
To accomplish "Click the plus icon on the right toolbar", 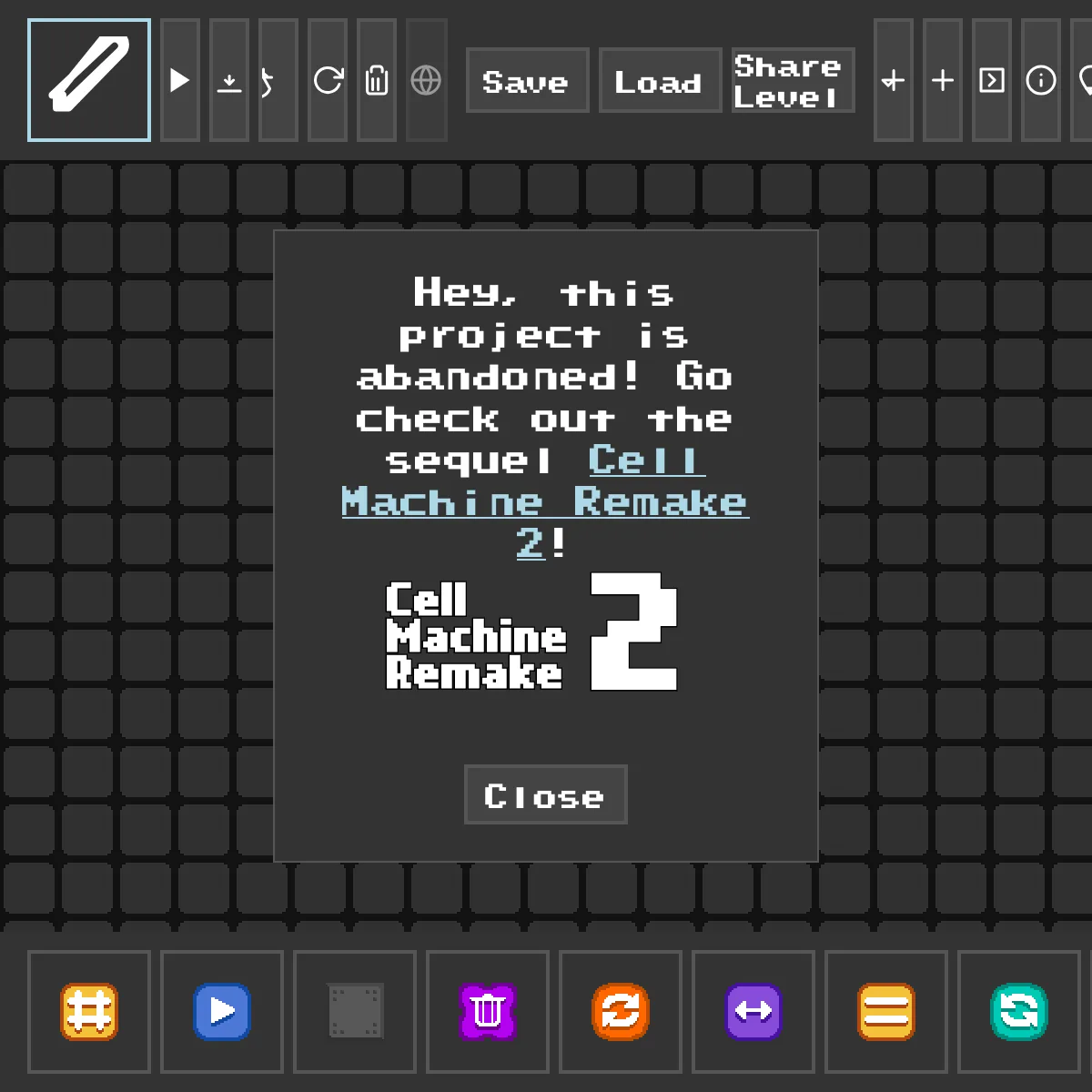I will coord(943,79).
